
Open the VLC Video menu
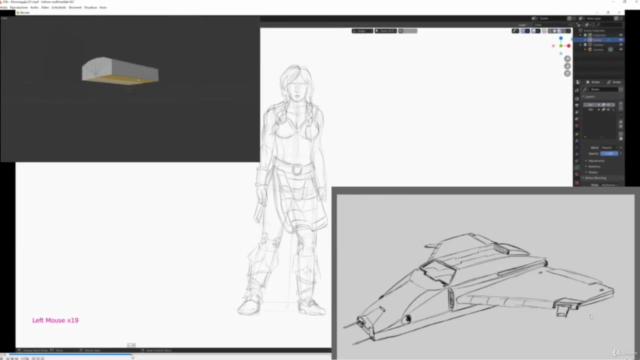point(45,7)
